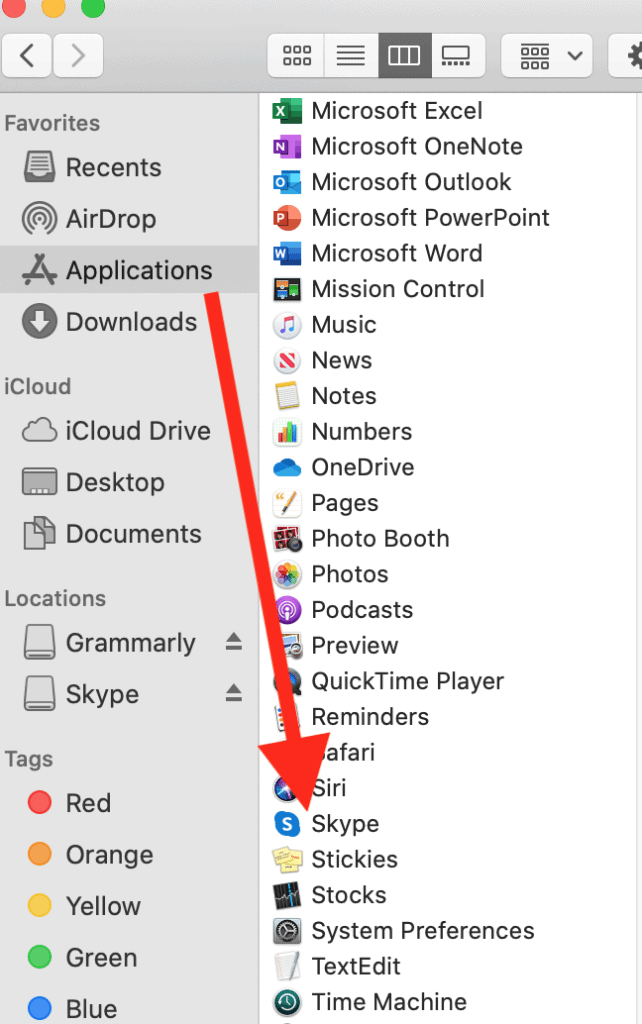Select System Preferences in the list
The height and width of the screenshot is (1024, 642).
coord(422,931)
